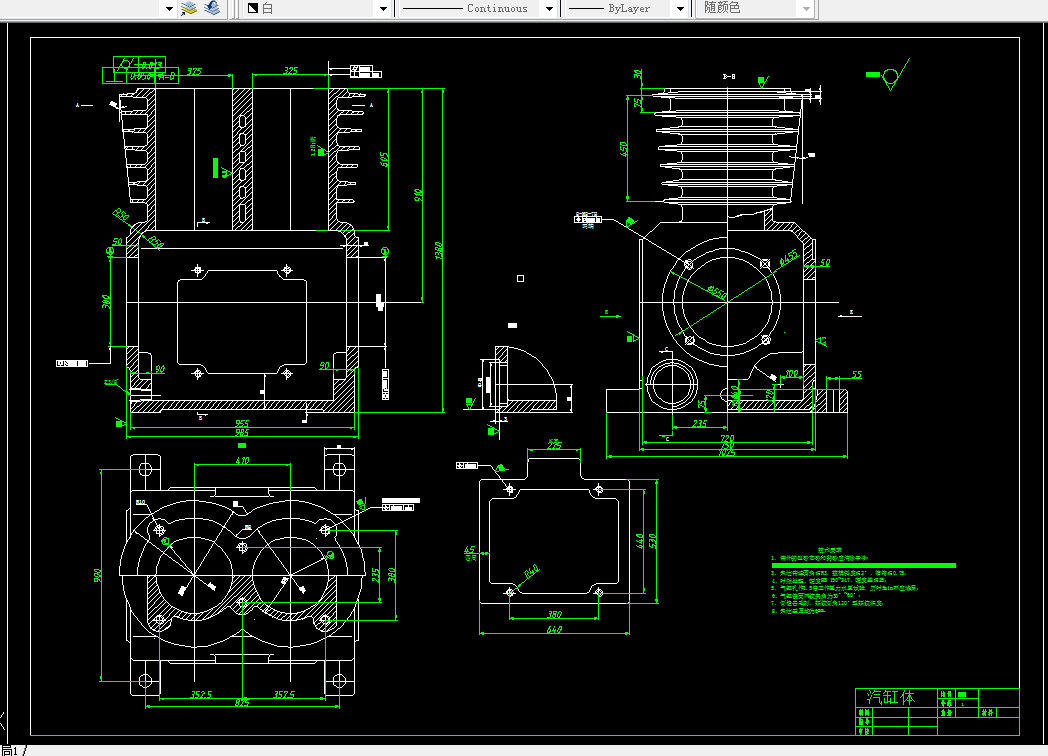The width and height of the screenshot is (1048, 756).
Task: Select the 640 cover plate width dimension
Action: pyautogui.click(x=554, y=629)
